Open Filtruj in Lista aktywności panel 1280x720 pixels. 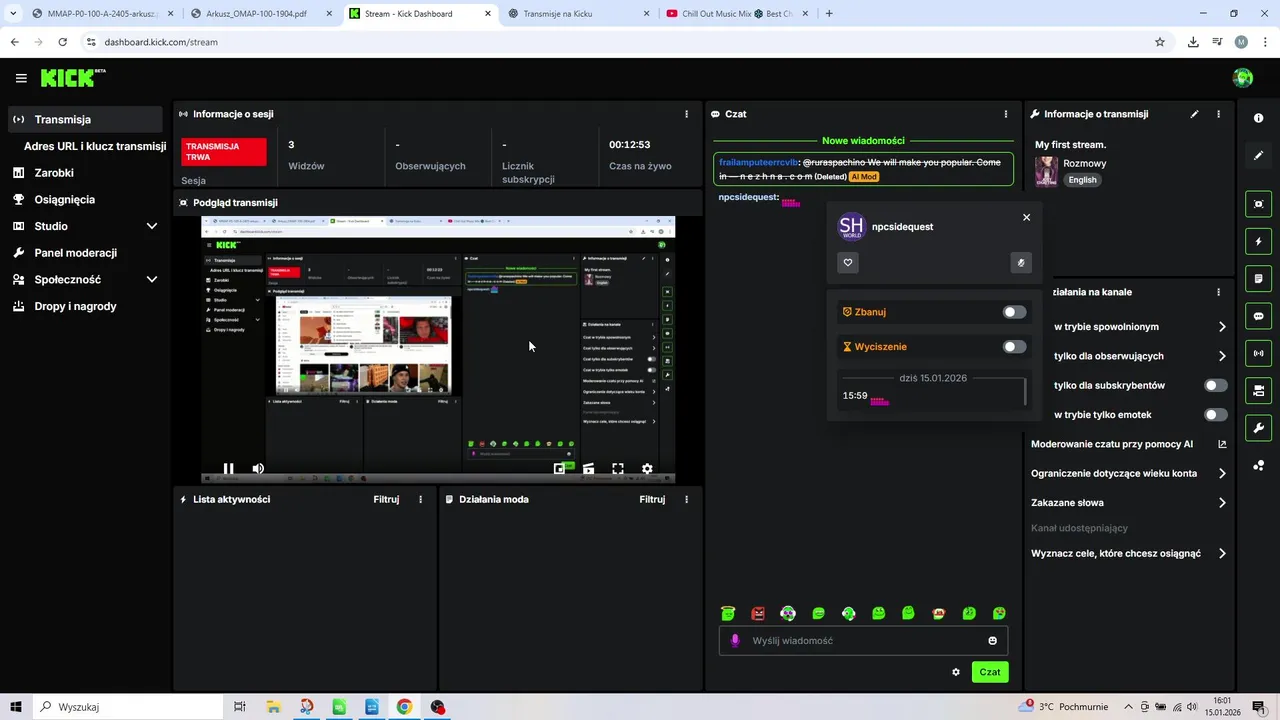386,499
